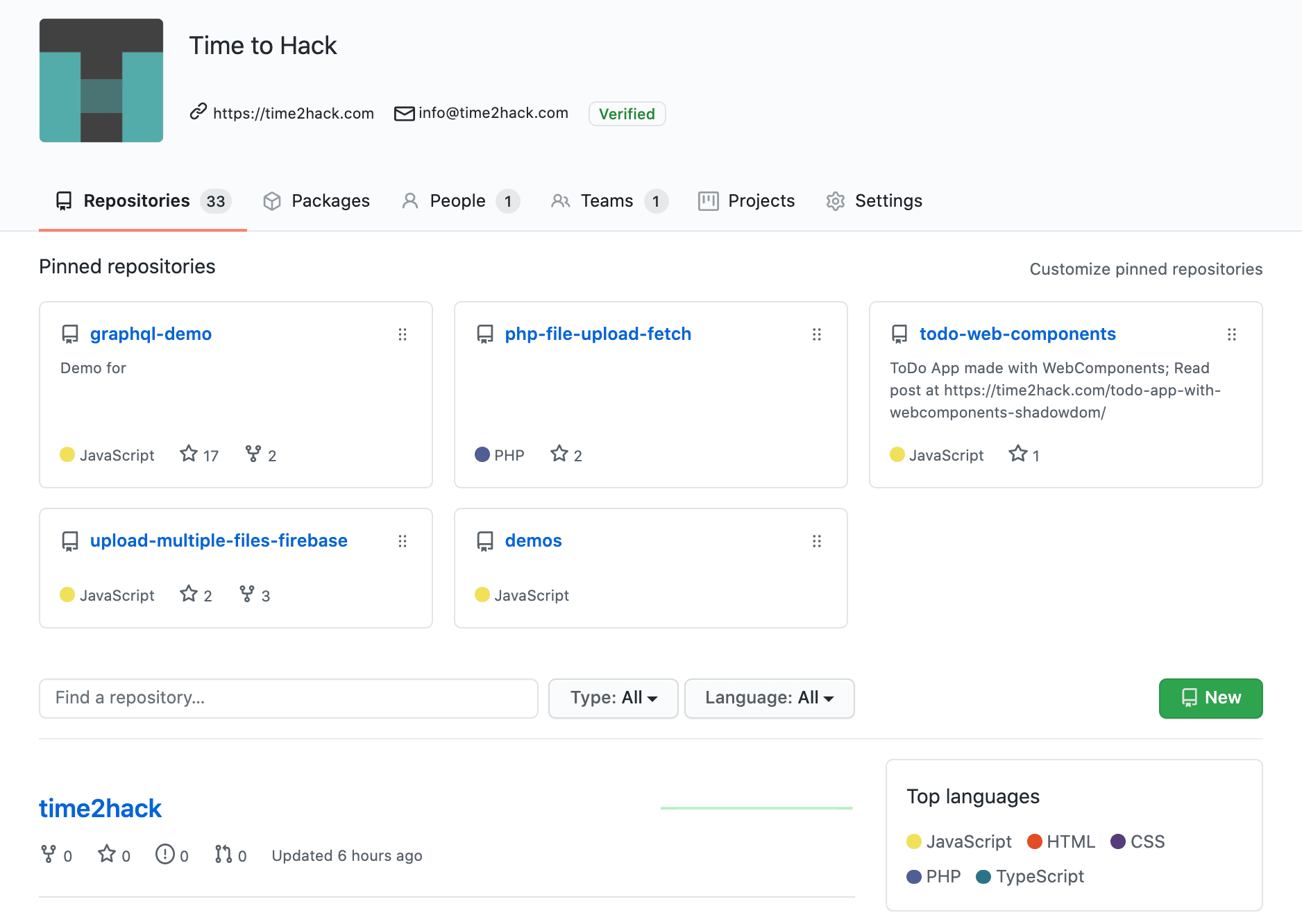Click the Time to Hack organization avatar
The image size is (1302, 924).
click(x=101, y=80)
